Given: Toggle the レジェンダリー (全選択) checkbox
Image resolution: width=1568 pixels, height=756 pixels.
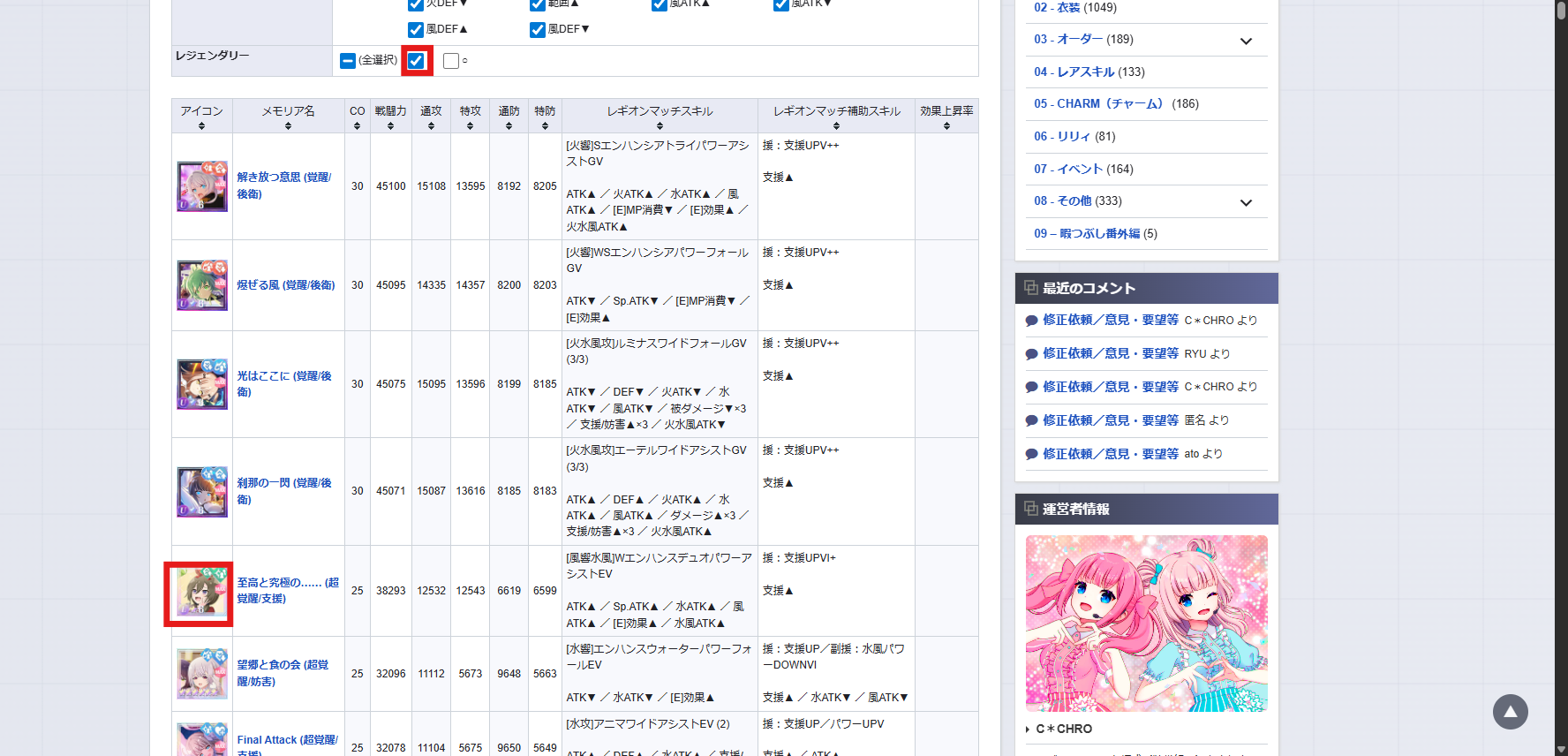Looking at the screenshot, I should click(x=348, y=61).
